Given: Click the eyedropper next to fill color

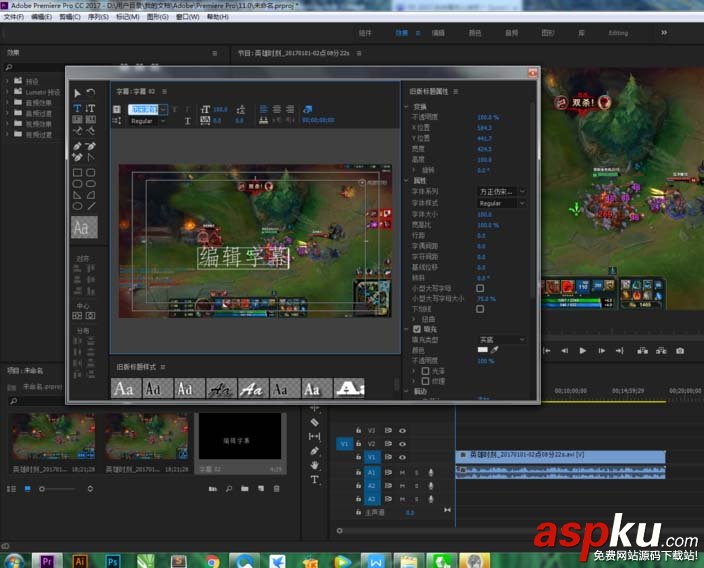Looking at the screenshot, I should (x=494, y=350).
